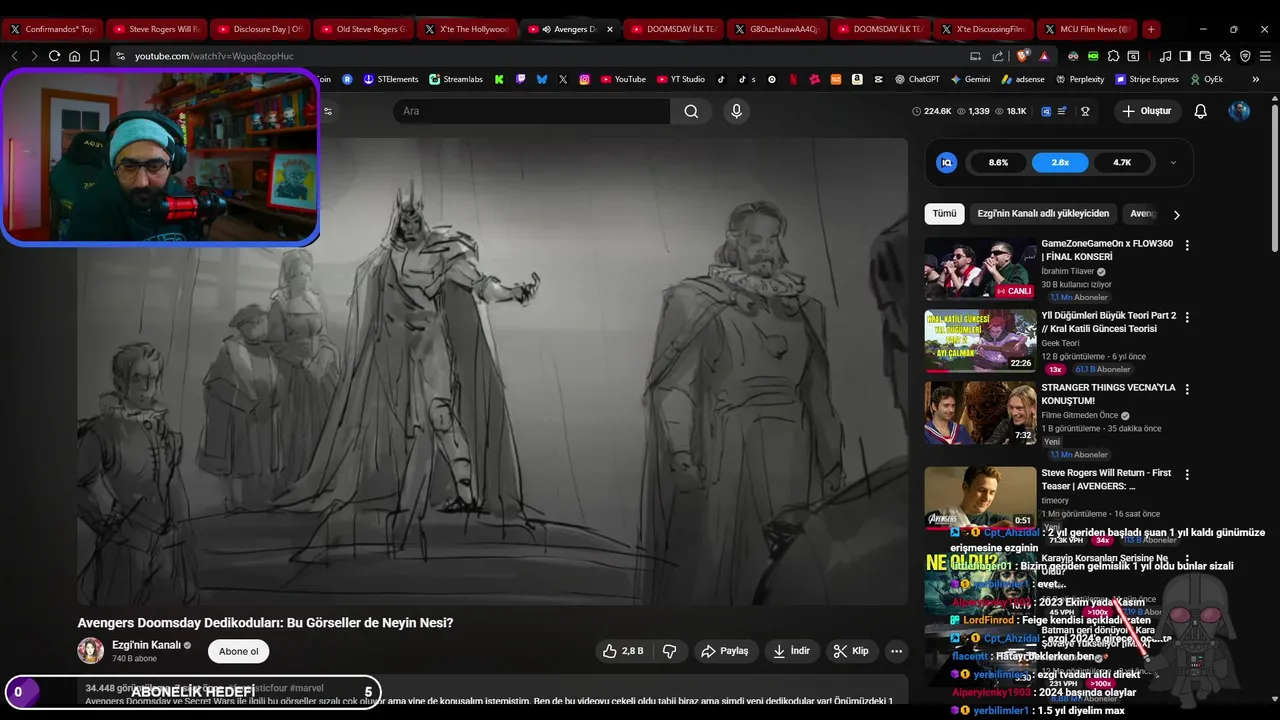Open the Perplexity bookmark
The width and height of the screenshot is (1280, 720).
click(x=1079, y=79)
